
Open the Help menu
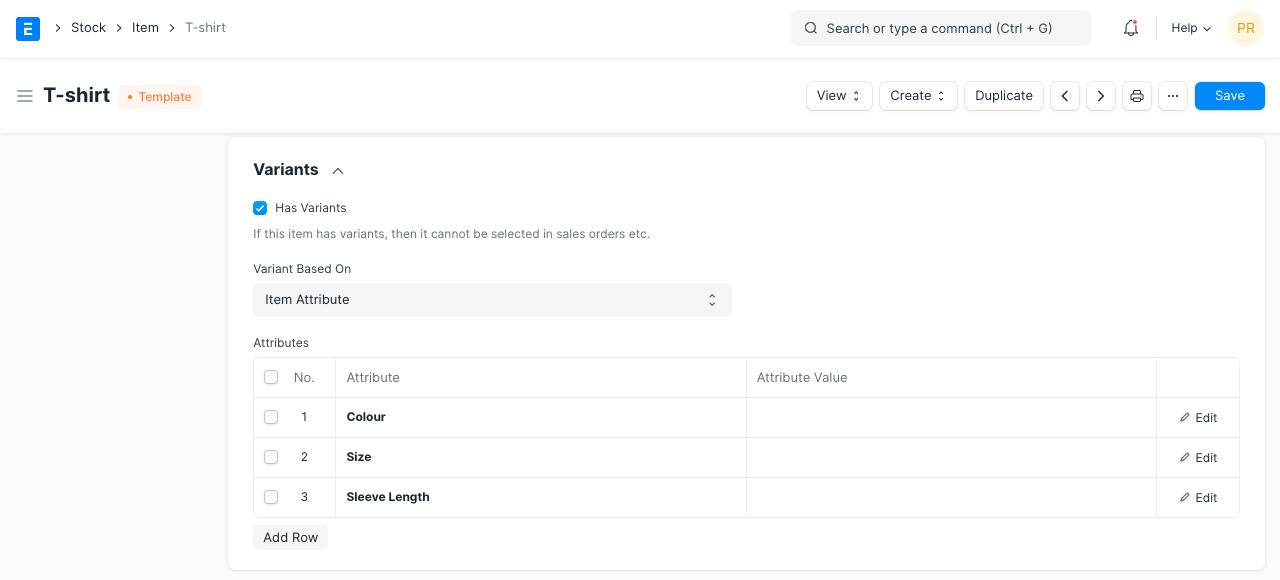click(1191, 28)
